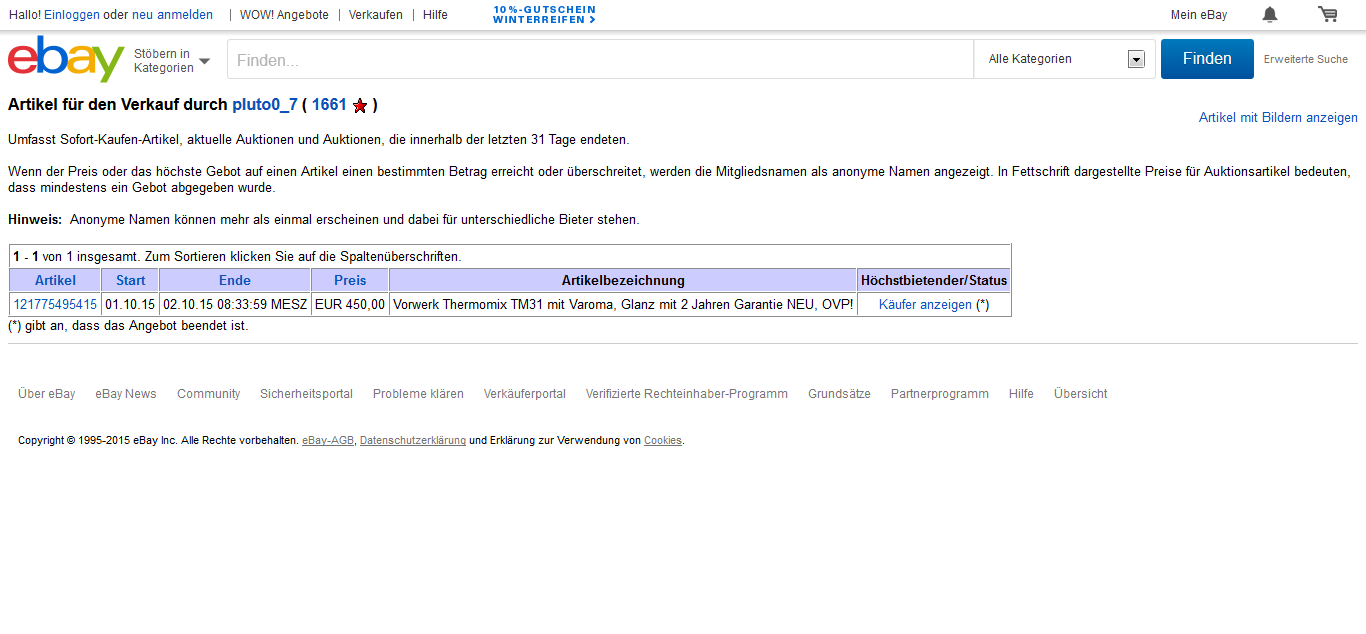Click Artikel mit Bildern anzeigen

(x=1278, y=117)
